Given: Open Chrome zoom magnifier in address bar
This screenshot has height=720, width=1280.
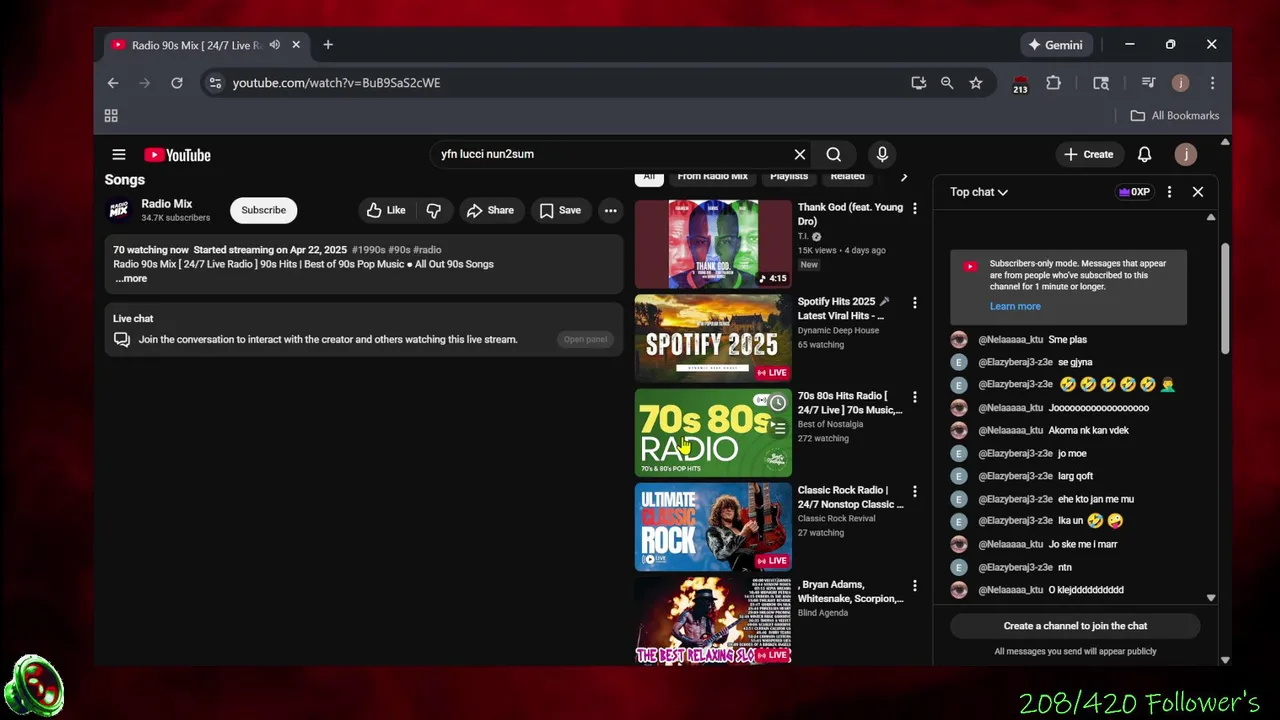Looking at the screenshot, I should [x=947, y=83].
